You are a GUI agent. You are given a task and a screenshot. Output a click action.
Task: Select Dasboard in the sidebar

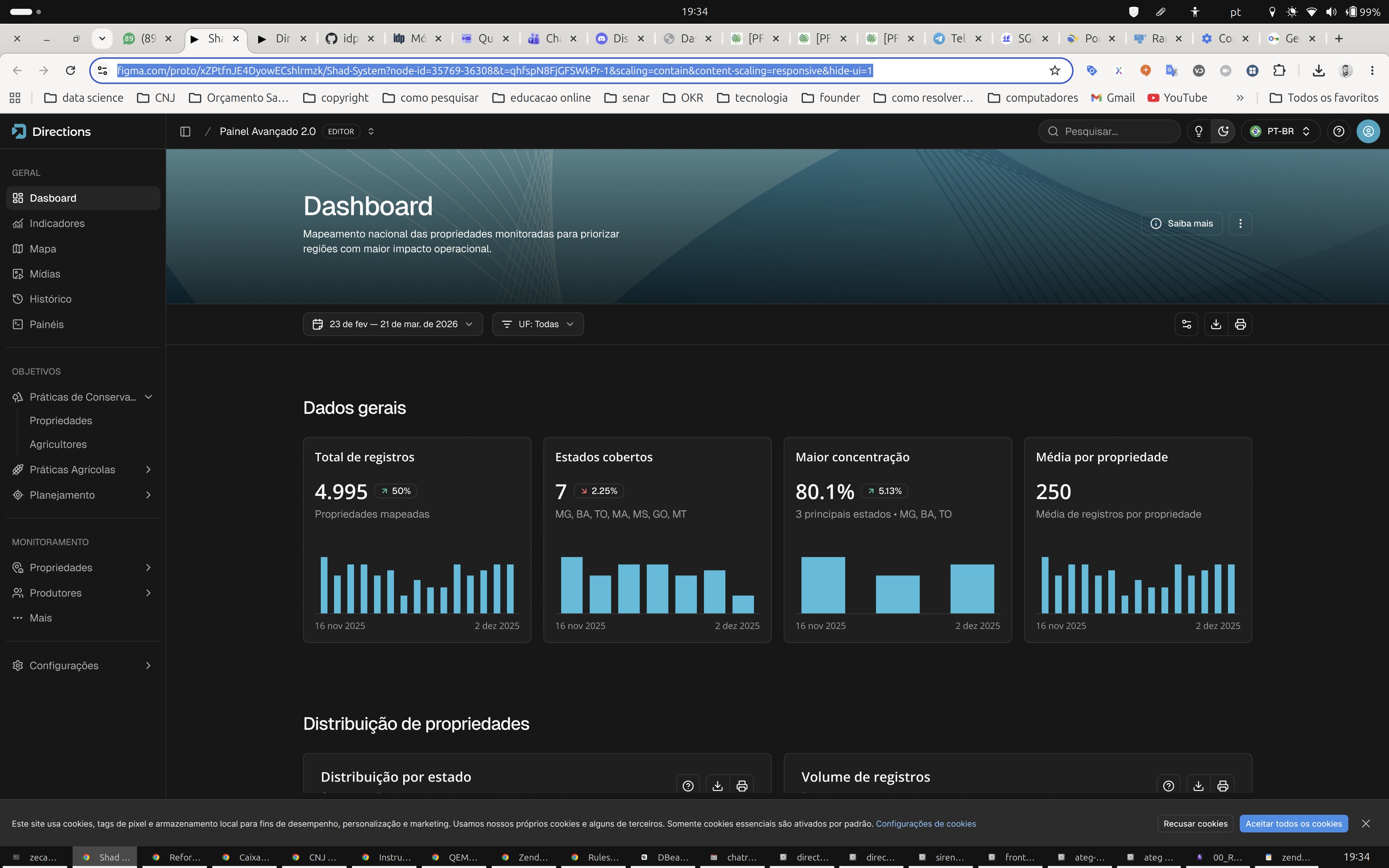coord(83,198)
